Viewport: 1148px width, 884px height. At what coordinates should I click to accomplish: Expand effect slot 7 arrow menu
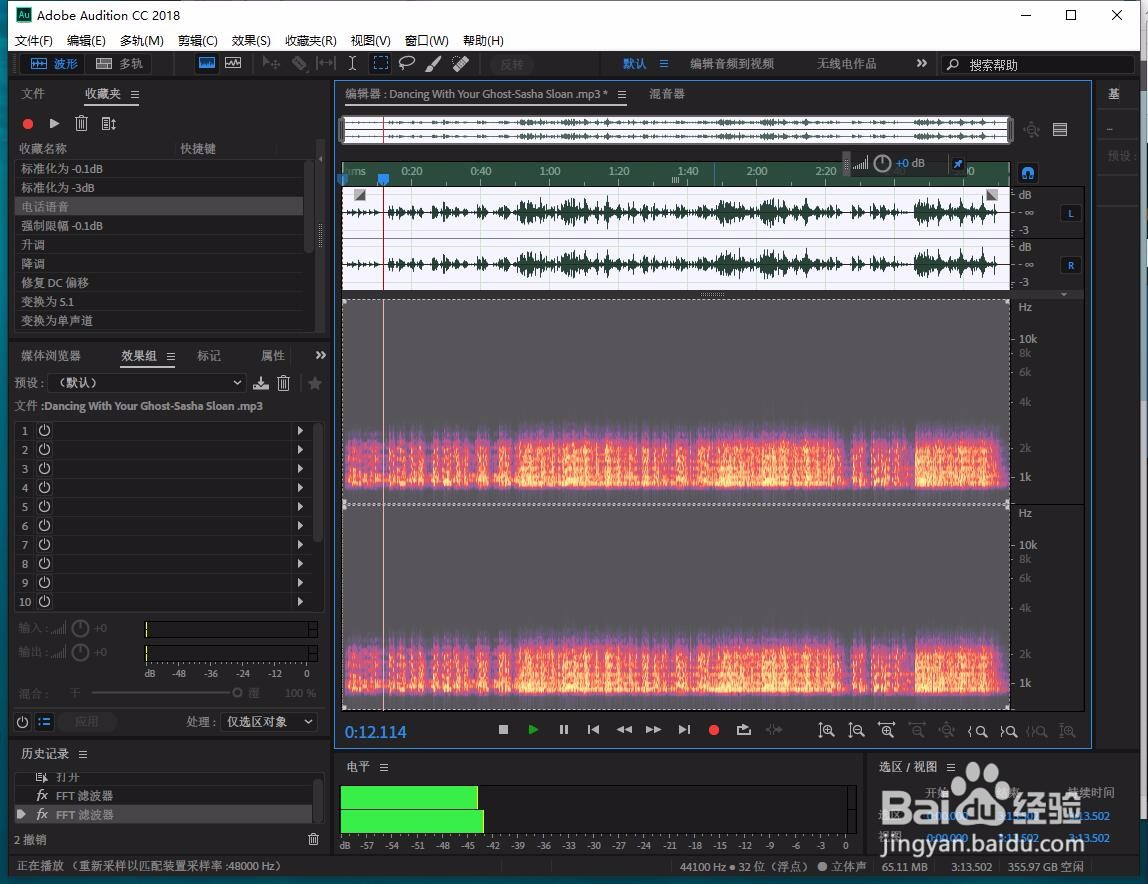pos(300,544)
